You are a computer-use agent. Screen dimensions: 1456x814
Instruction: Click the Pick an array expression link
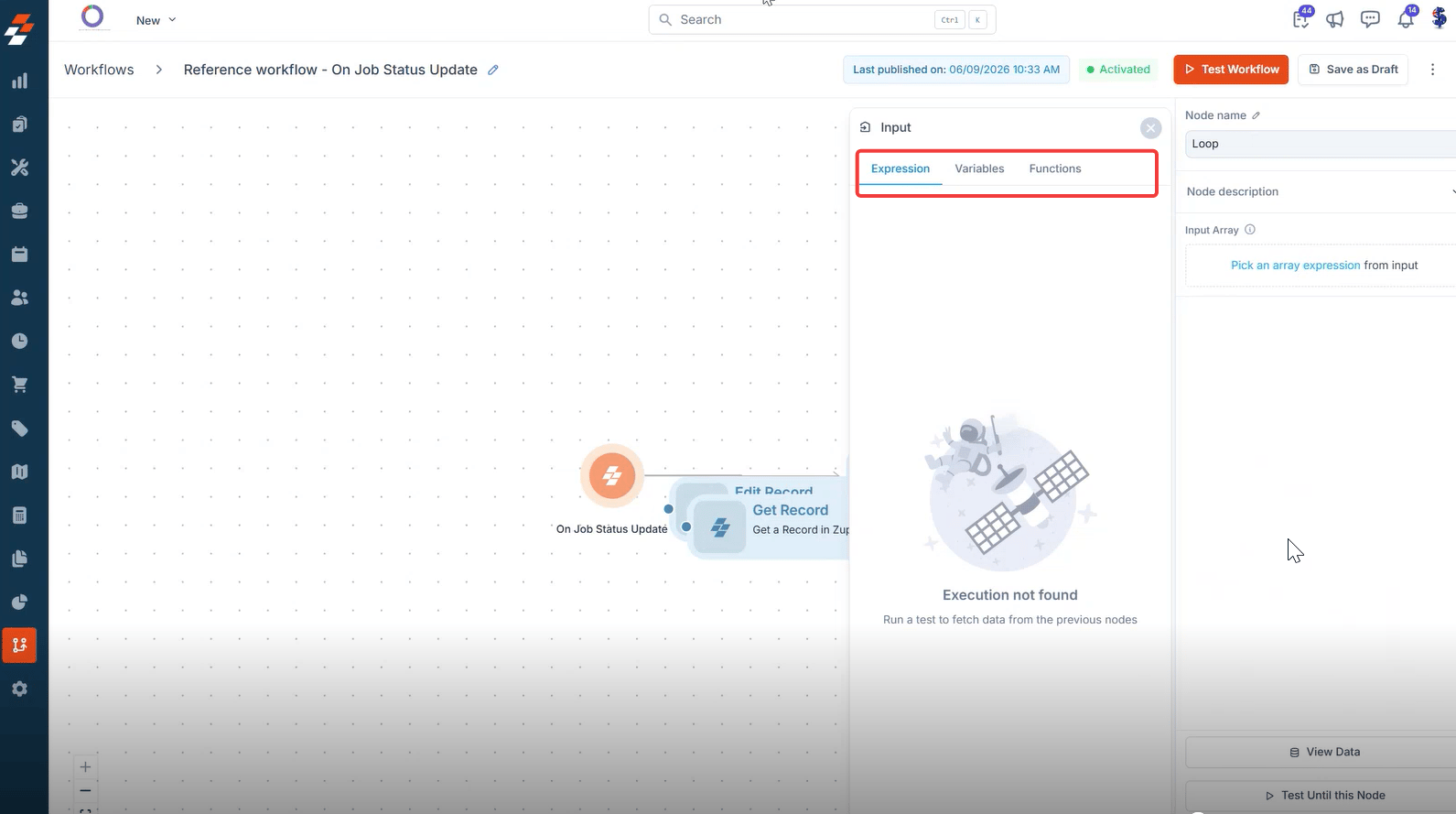point(1295,266)
